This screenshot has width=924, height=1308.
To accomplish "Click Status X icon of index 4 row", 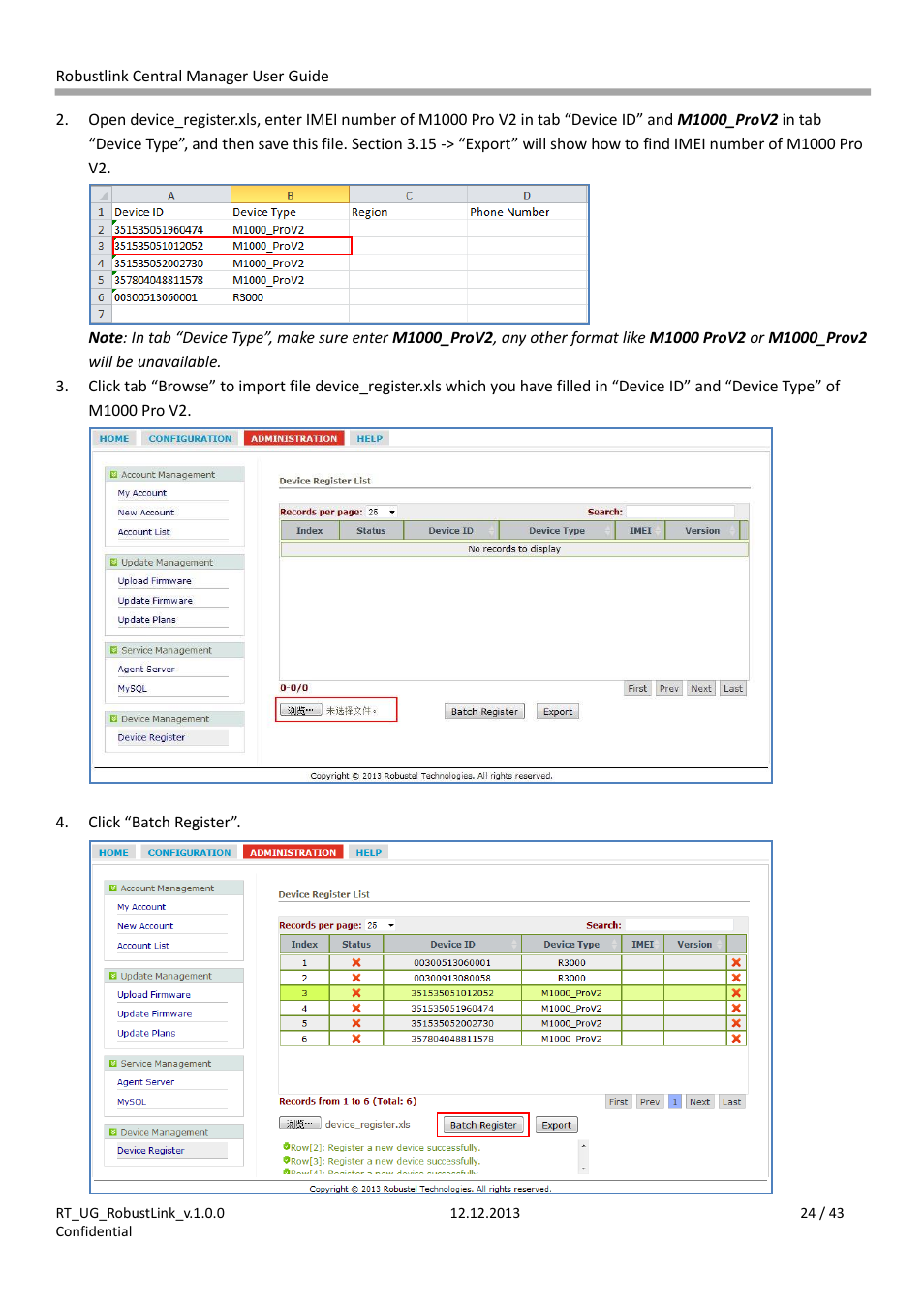I will pyautogui.click(x=356, y=1009).
